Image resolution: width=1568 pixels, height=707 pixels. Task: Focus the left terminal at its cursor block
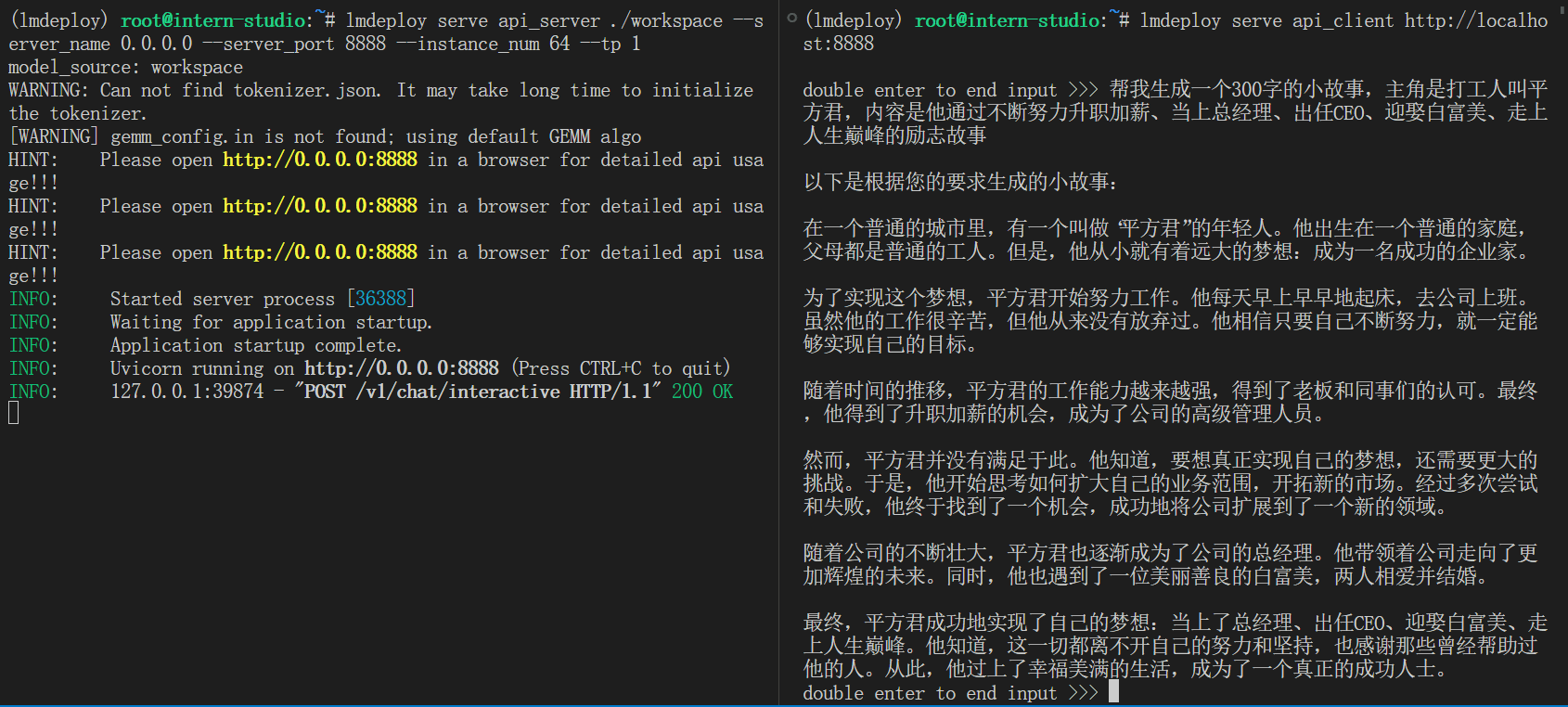tap(13, 413)
